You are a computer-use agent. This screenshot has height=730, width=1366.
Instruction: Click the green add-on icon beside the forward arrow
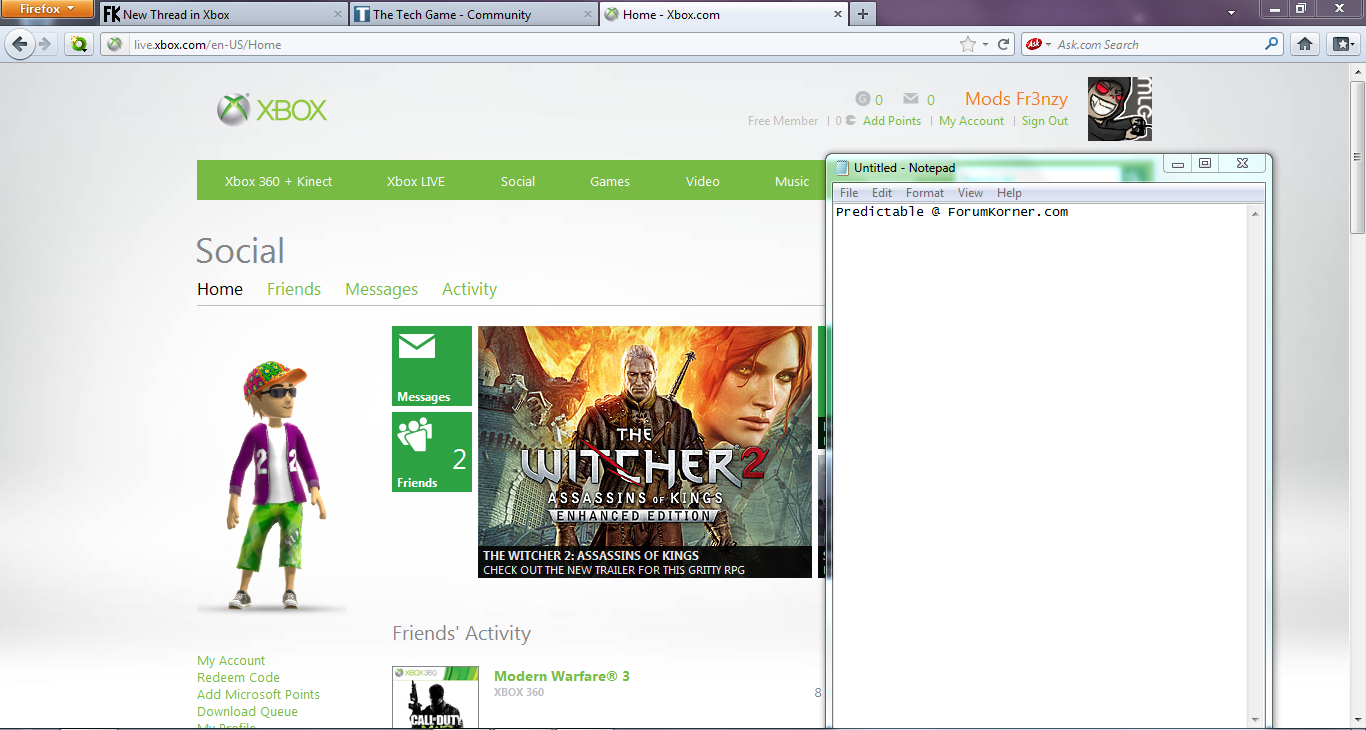[78, 44]
